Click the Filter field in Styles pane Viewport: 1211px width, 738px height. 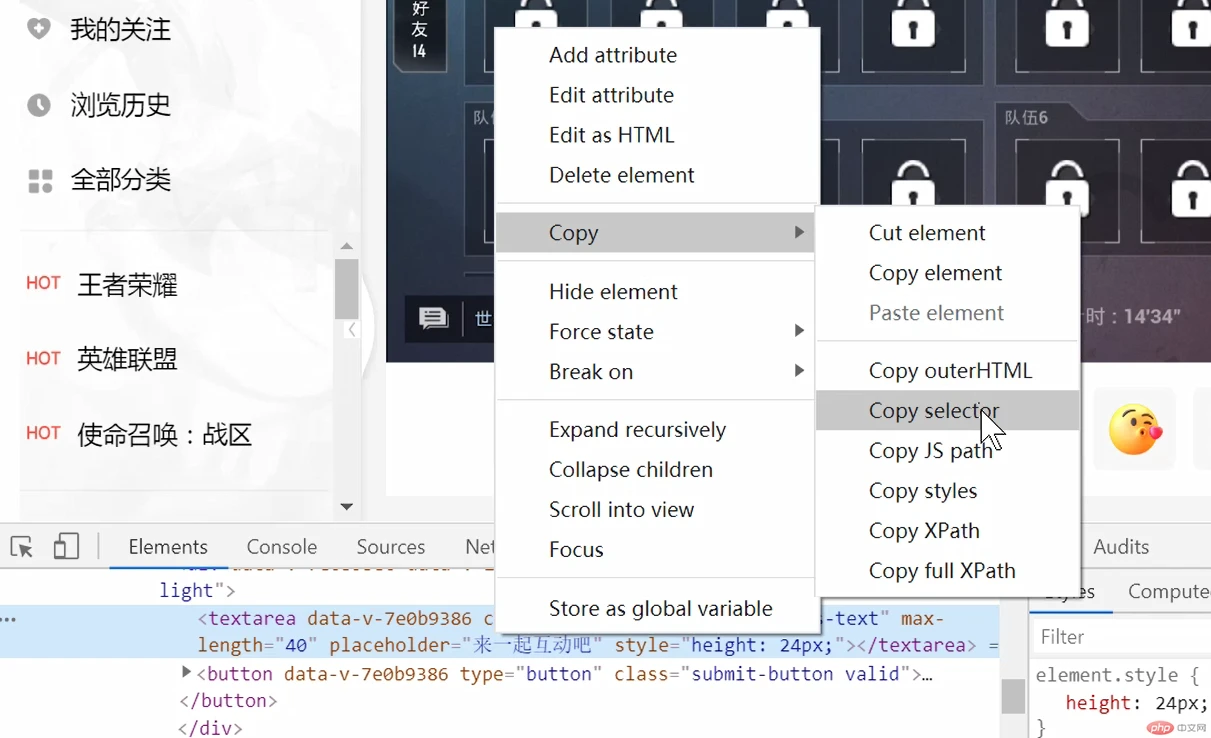(1120, 637)
